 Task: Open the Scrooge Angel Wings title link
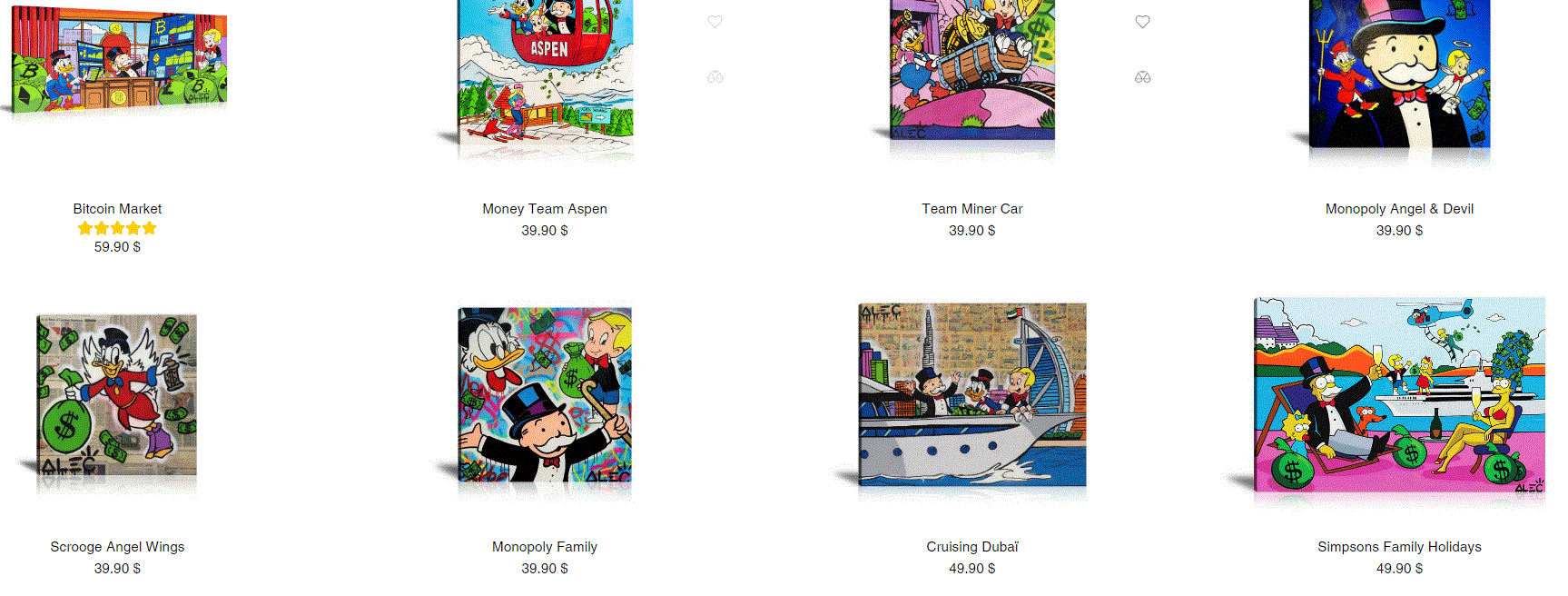click(117, 547)
